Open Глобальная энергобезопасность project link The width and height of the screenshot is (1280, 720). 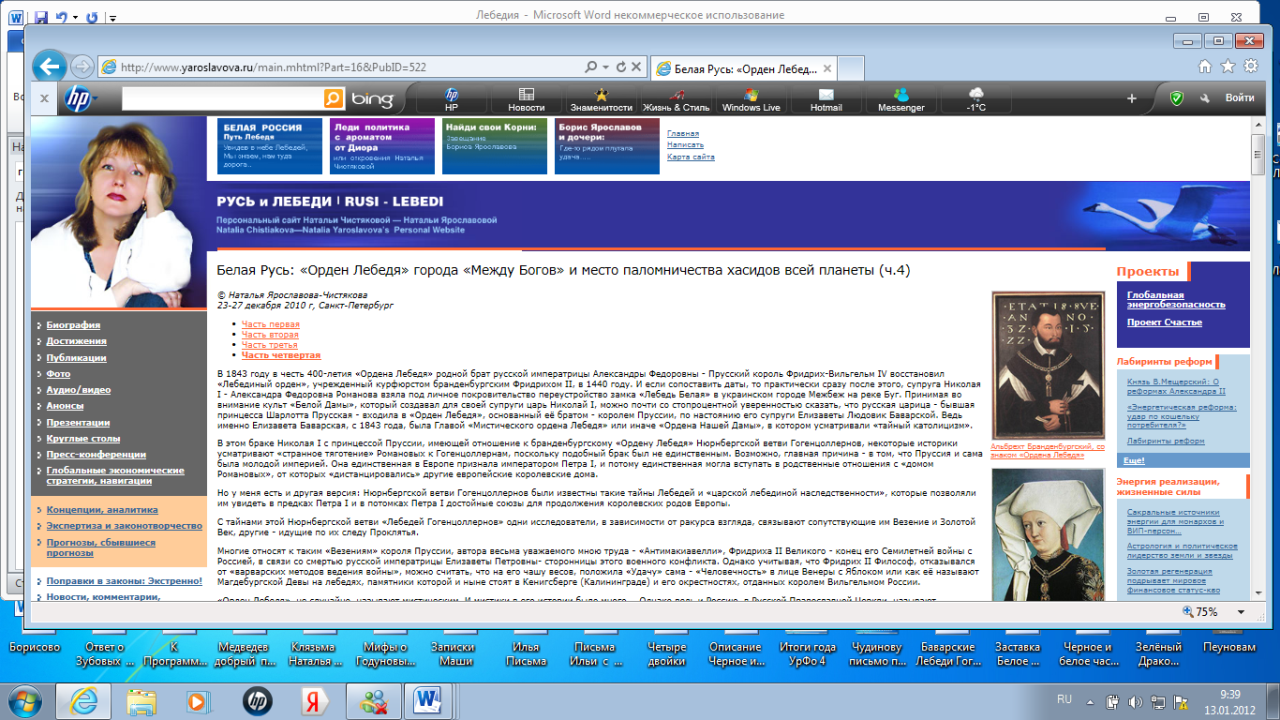tap(1175, 300)
